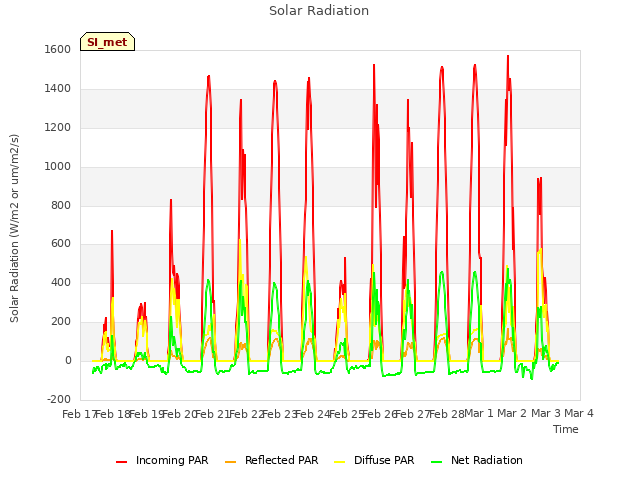Select the yellow Diffuse PAR legend swatch
This screenshot has width=640, height=480.
tap(340, 462)
